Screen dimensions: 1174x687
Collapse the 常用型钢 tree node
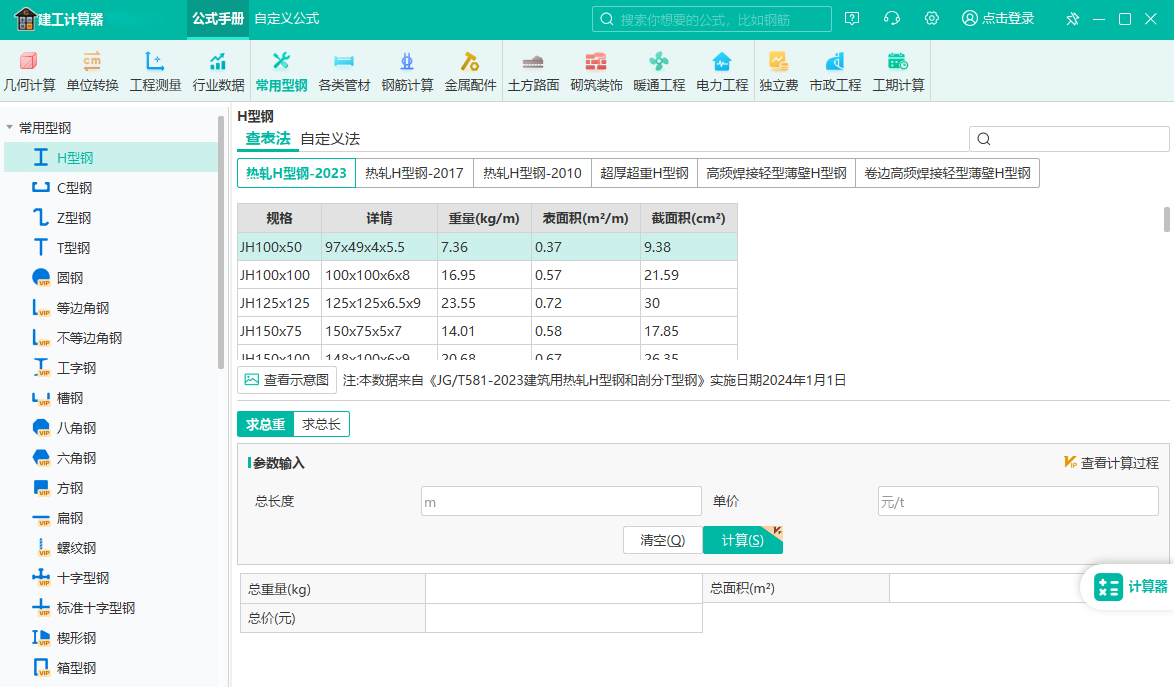[x=10, y=128]
